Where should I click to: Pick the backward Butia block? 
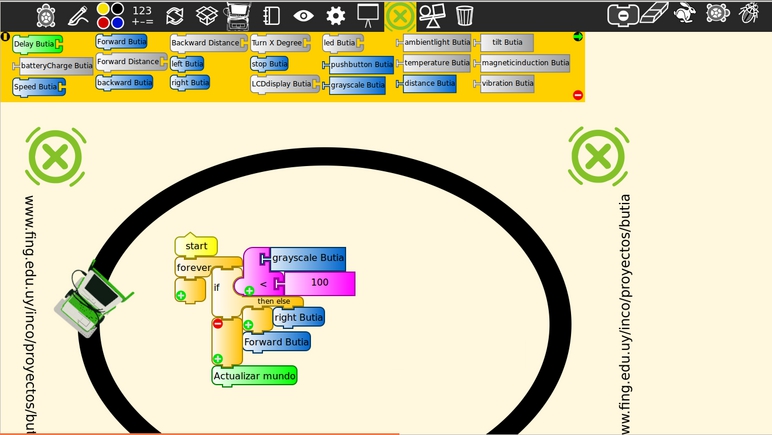tap(124, 83)
